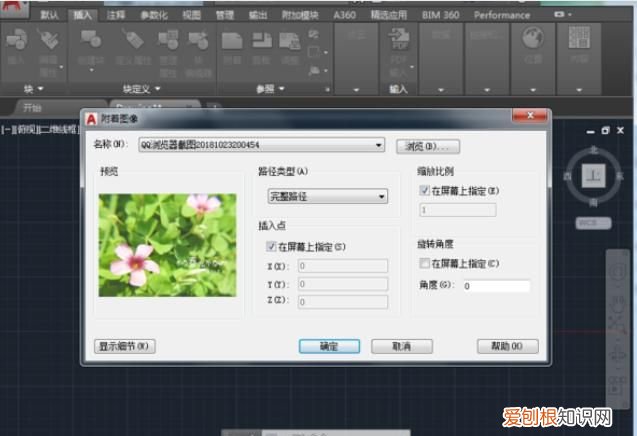Open the 附加模块 ribbon tab
637x436 pixels.
(x=300, y=15)
